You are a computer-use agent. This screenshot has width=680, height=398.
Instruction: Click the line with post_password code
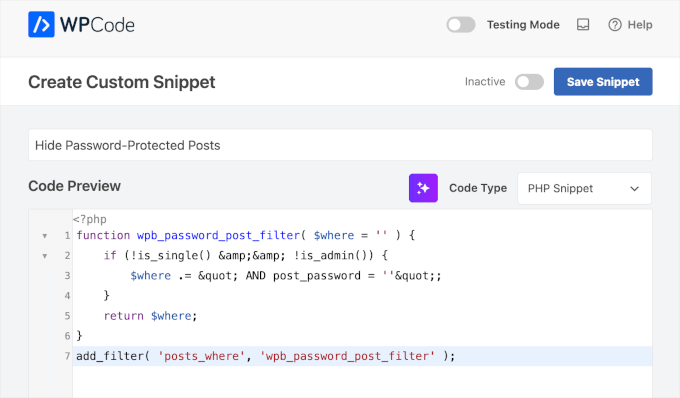pos(286,276)
